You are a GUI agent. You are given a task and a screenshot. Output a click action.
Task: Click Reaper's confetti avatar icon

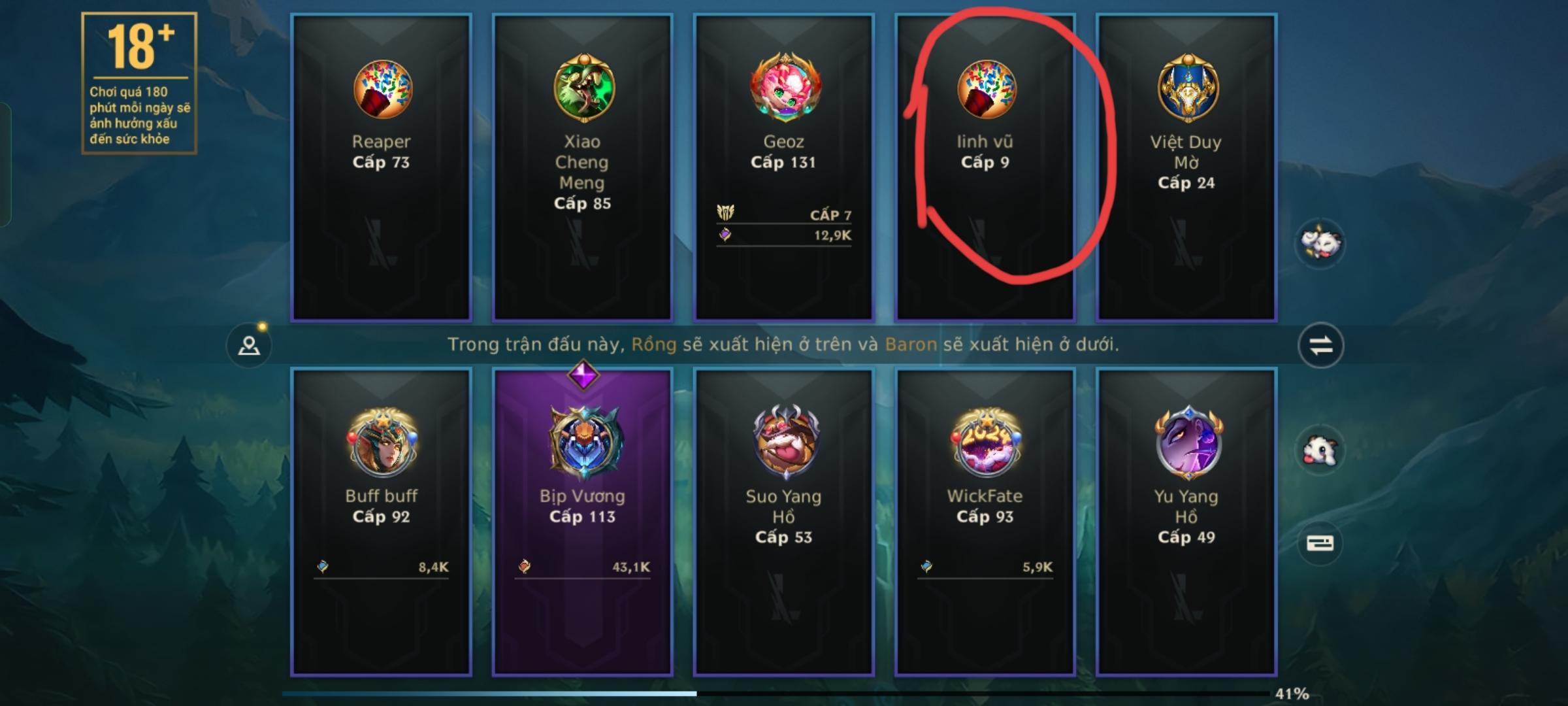tap(382, 89)
